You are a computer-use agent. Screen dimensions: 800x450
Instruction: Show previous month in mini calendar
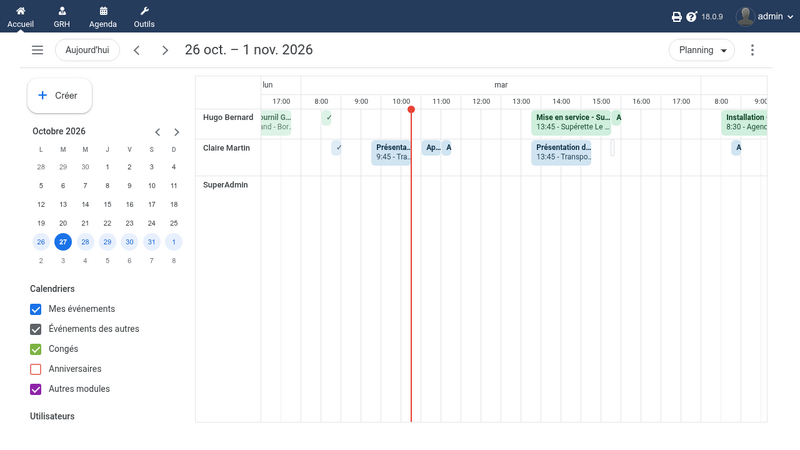point(158,132)
